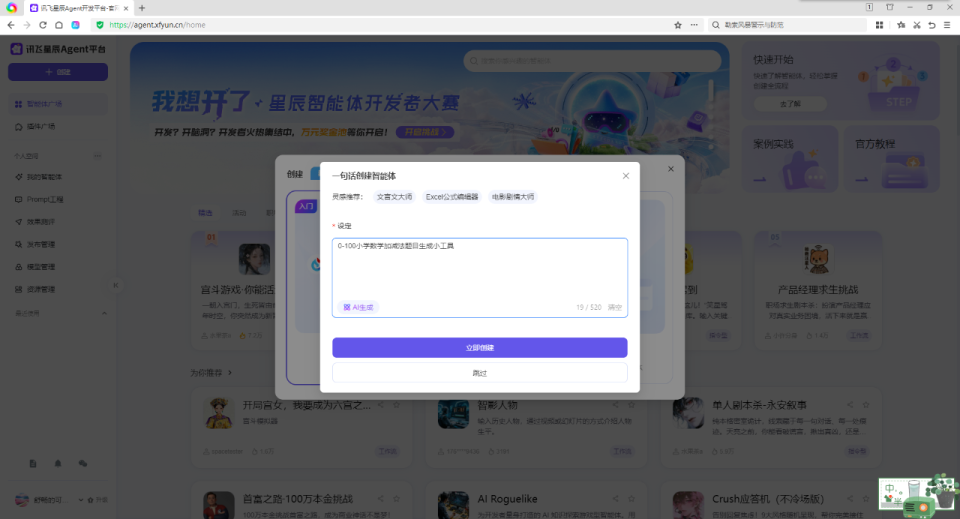Screen dimensions: 960x519
Task: Click the 去了解 button in 快速开始 card
Action: point(790,104)
